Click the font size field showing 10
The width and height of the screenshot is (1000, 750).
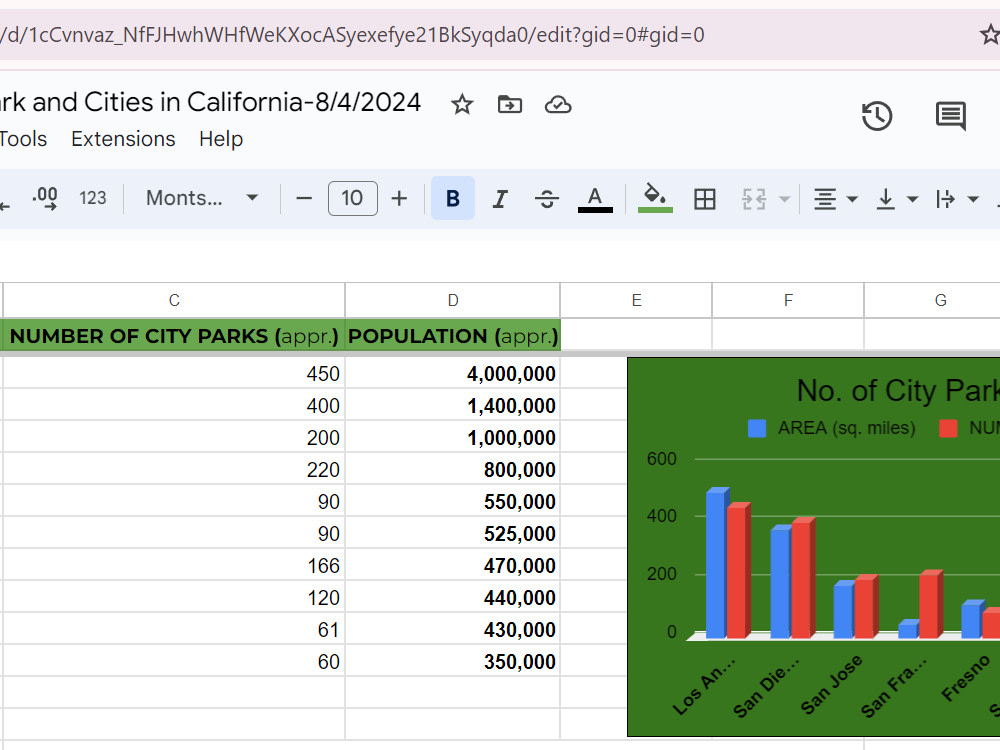(353, 198)
